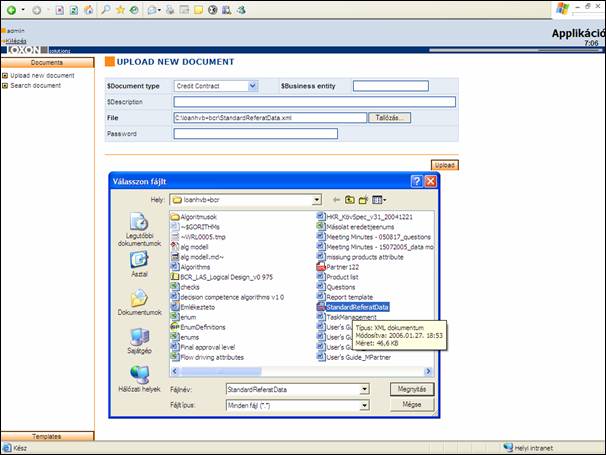Open the Hely folder location dropdown
The image size is (606, 455).
click(316, 199)
